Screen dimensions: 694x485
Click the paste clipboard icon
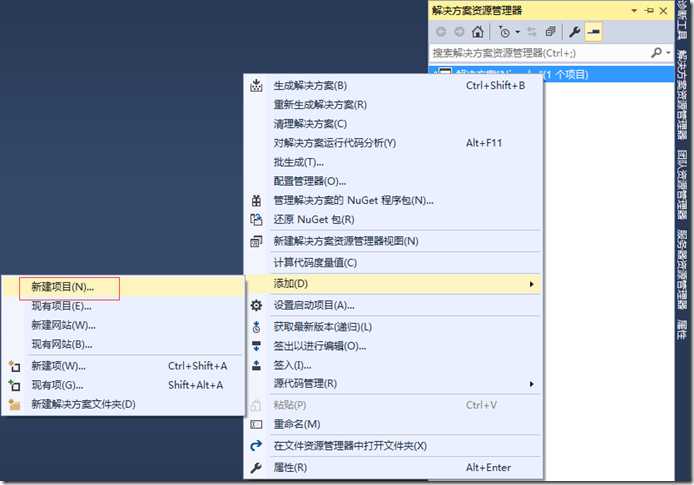pyautogui.click(x=256, y=405)
